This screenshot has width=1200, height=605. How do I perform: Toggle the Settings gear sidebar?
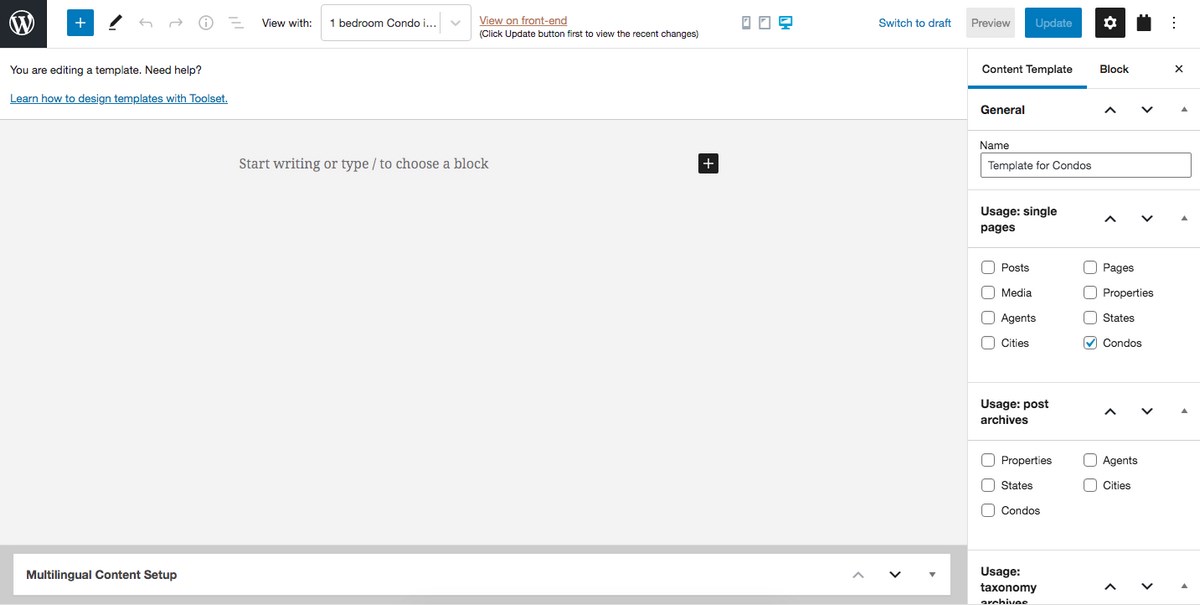point(1110,23)
